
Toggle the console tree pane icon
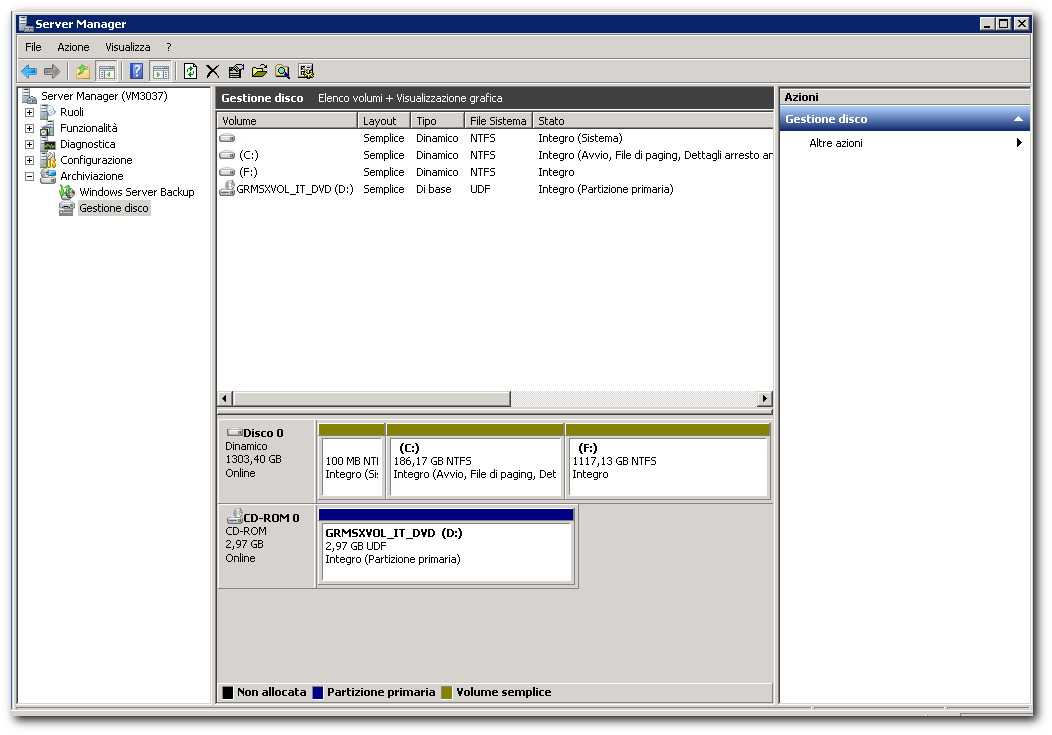[106, 71]
